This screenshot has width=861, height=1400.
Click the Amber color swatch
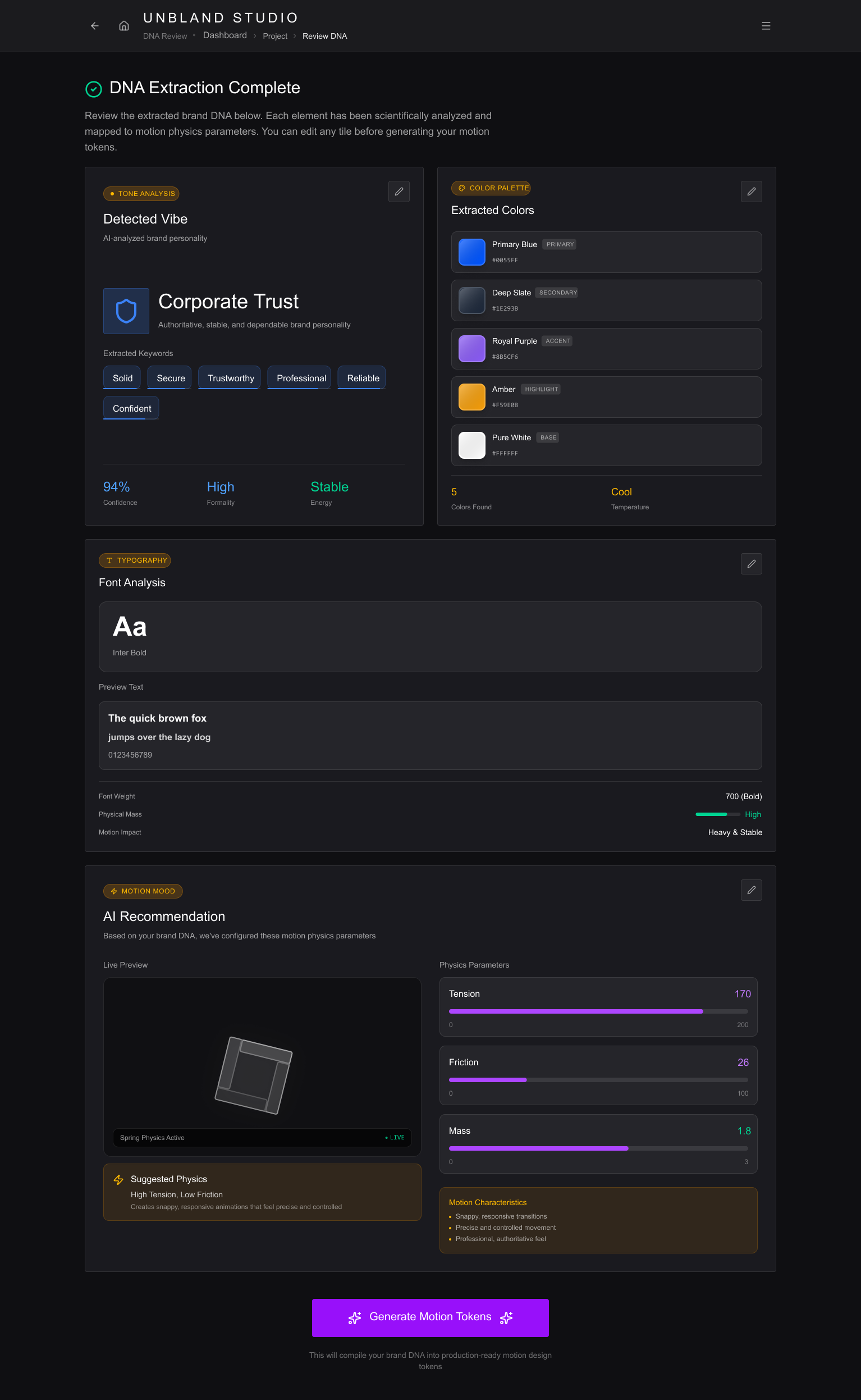tap(471, 397)
